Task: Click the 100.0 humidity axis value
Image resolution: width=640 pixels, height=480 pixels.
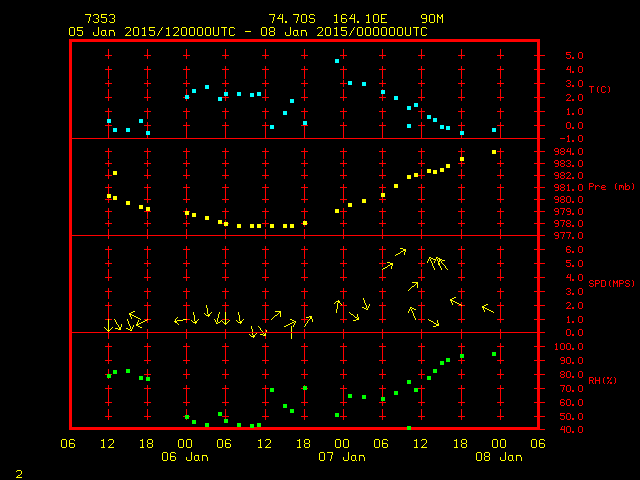Action: pos(569,347)
